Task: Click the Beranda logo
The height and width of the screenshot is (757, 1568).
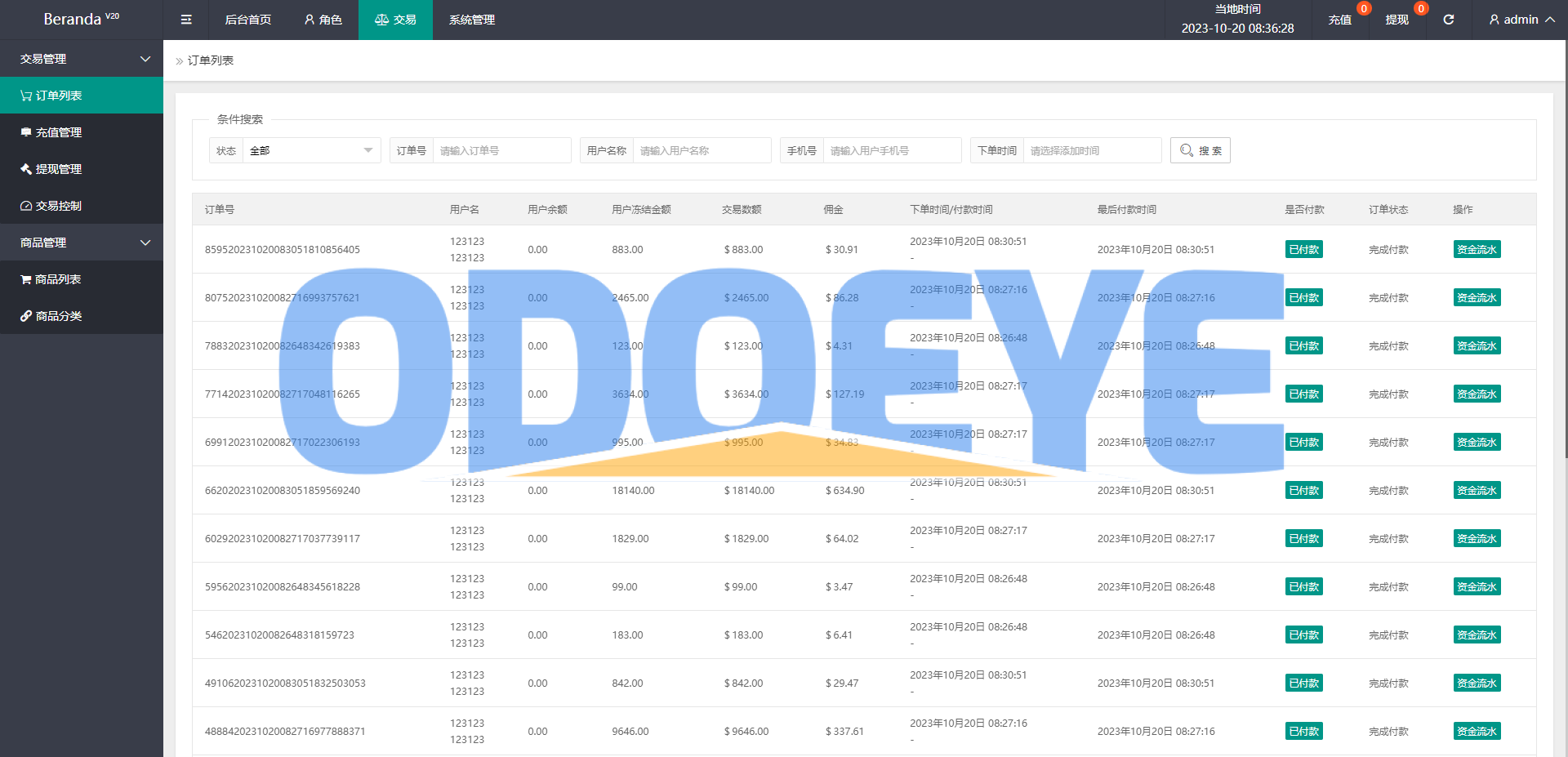Action: pyautogui.click(x=81, y=19)
